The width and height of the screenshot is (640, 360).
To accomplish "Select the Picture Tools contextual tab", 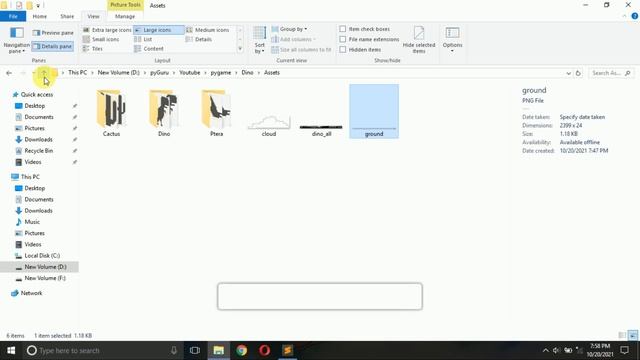I will [x=125, y=5].
